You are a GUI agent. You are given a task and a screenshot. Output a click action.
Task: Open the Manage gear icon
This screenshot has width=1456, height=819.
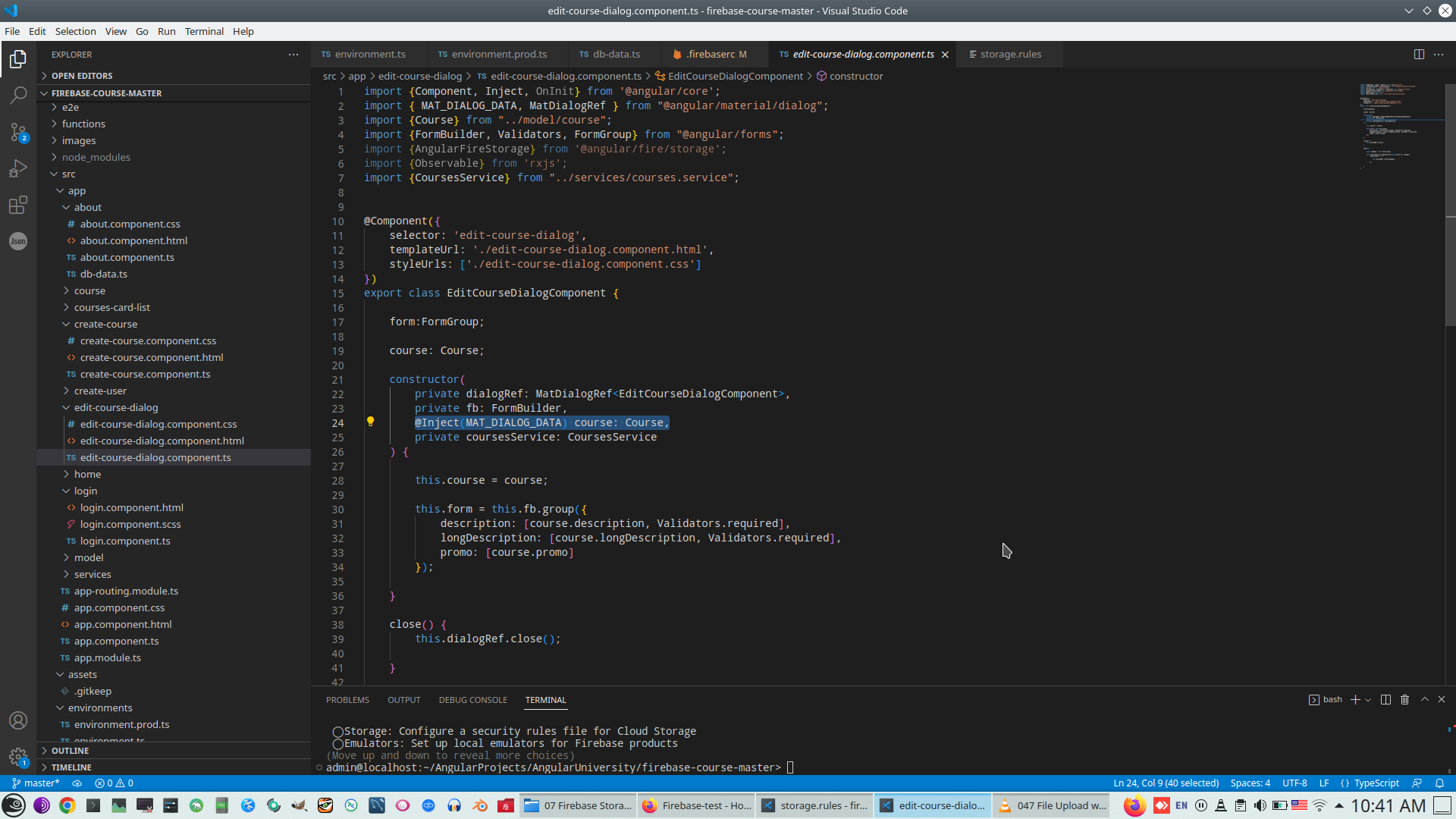pyautogui.click(x=18, y=756)
